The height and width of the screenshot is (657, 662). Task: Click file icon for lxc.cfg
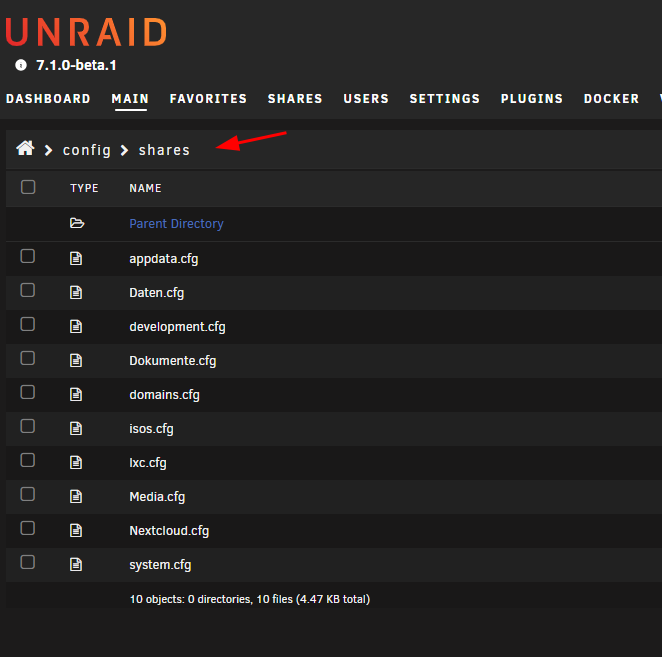click(76, 462)
